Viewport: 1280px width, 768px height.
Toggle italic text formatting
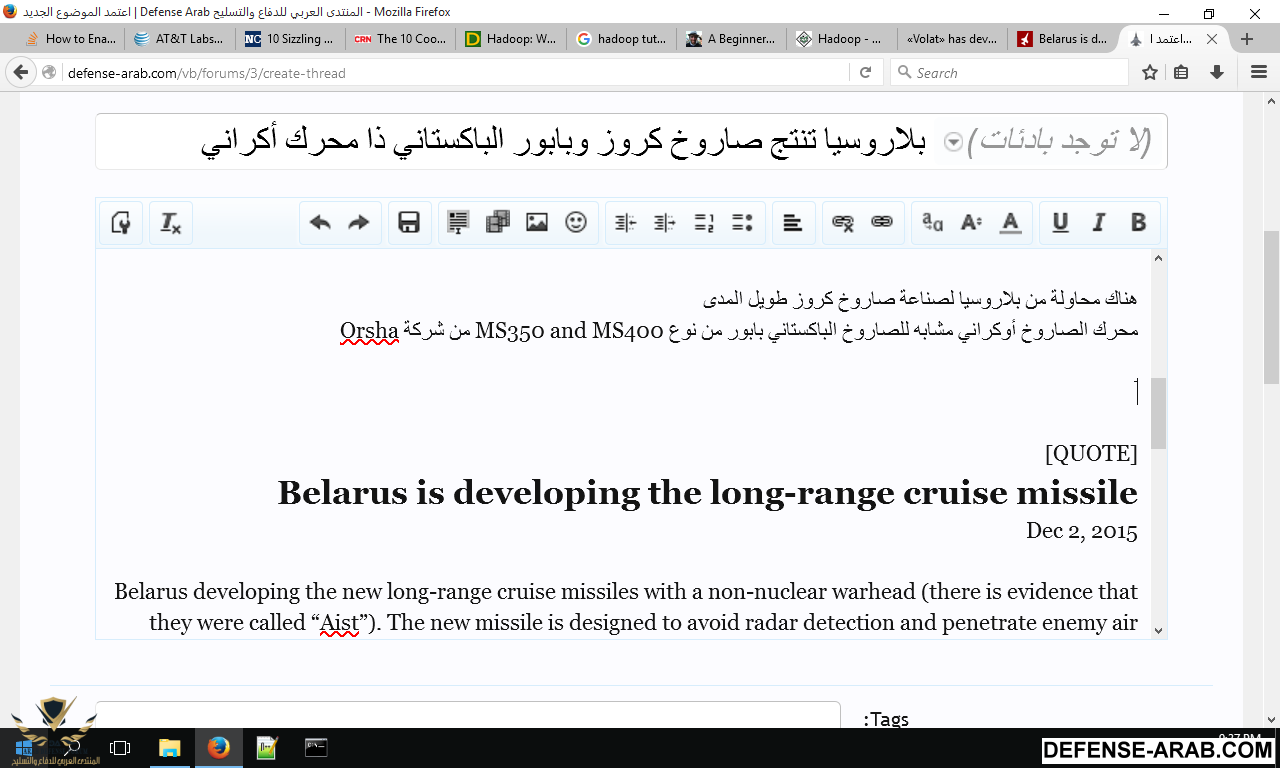[x=1099, y=223]
